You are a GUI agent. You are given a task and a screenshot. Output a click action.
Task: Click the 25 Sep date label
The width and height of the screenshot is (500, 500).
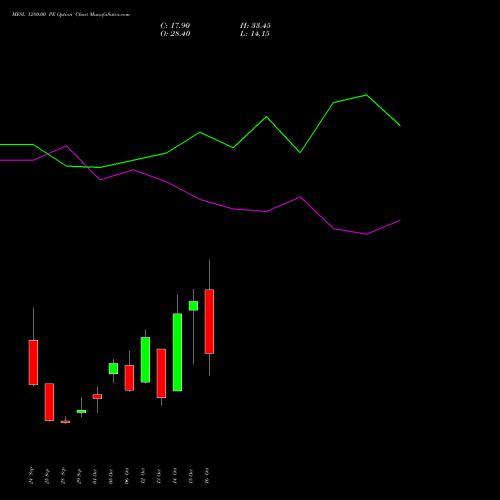tap(47, 476)
